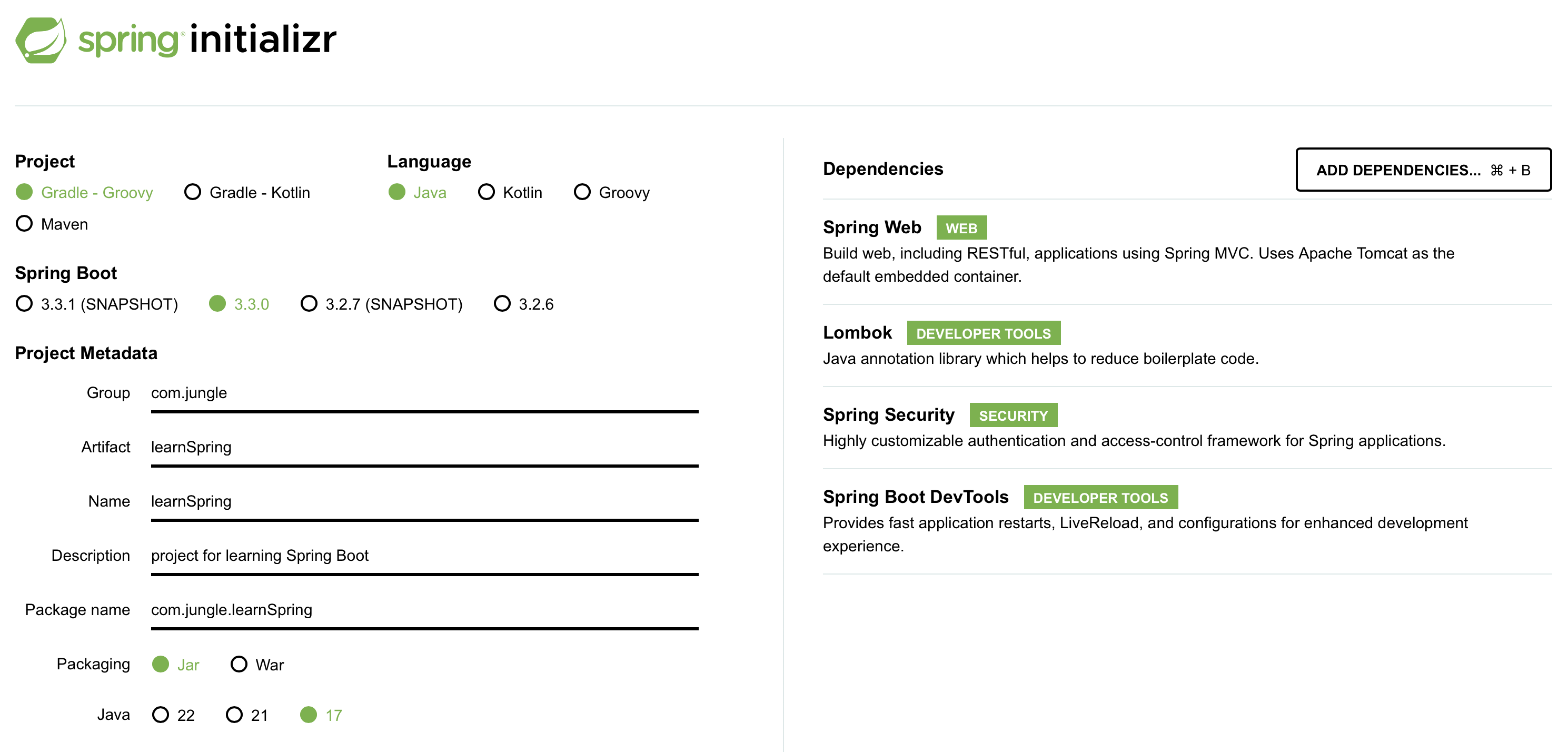Choose Gradle - Kotlin project type

pos(193,192)
